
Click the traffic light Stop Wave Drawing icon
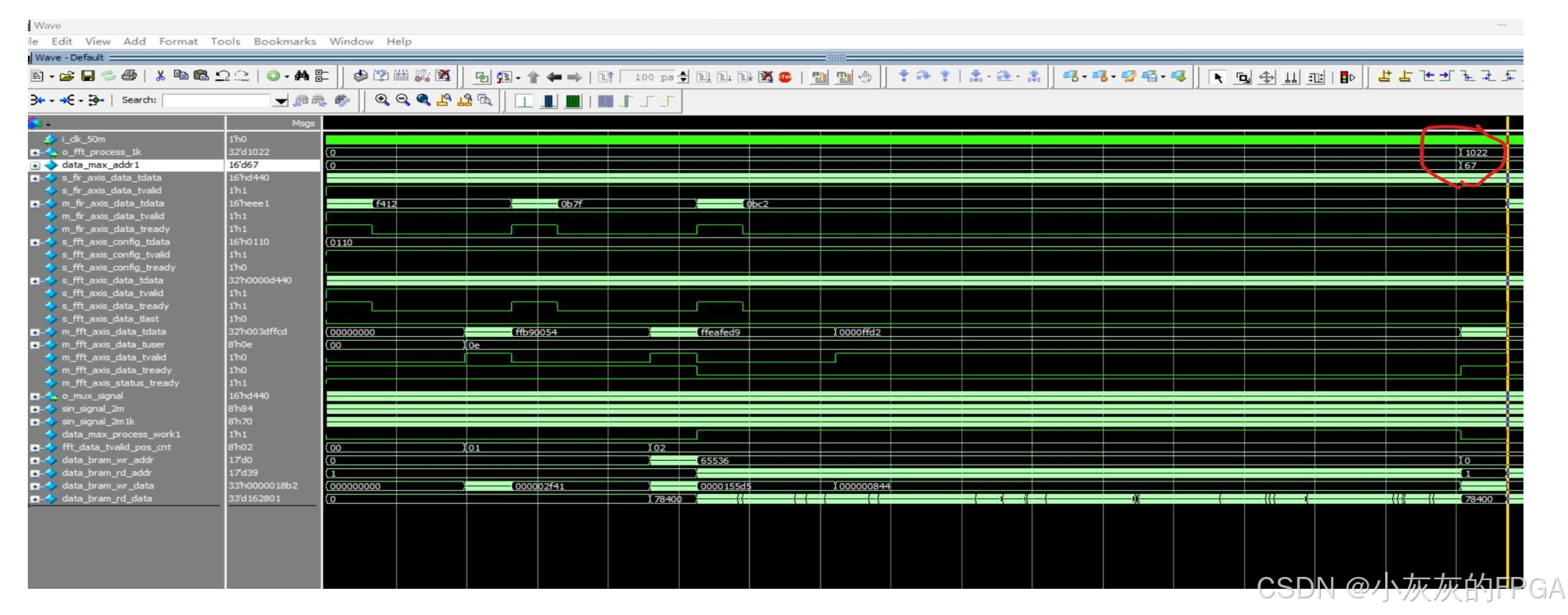point(1347,77)
